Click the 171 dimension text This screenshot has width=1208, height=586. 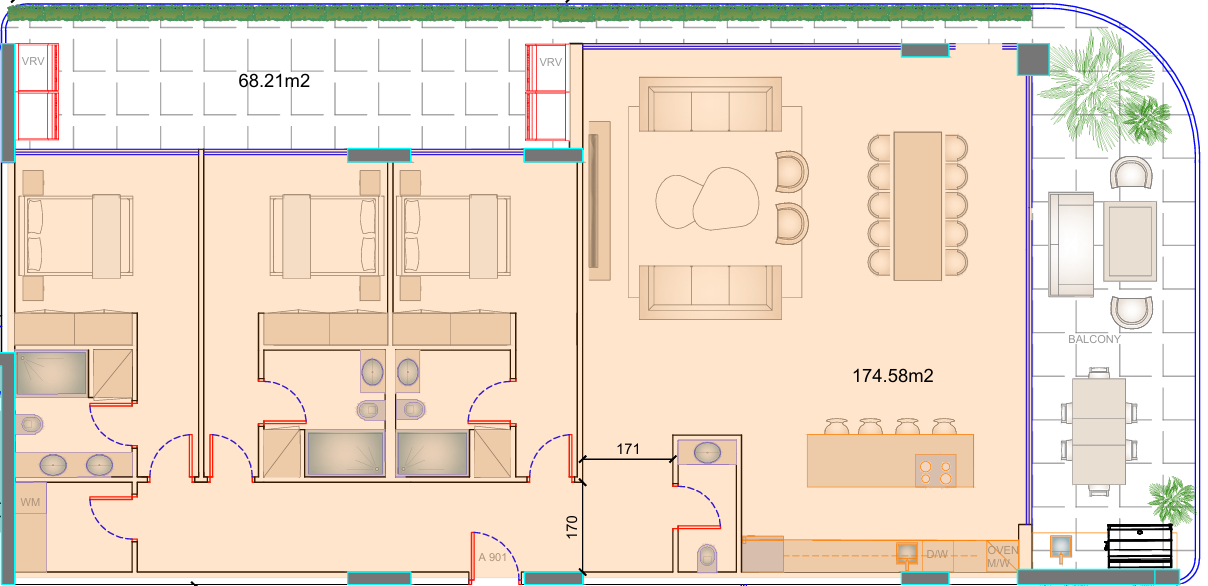tap(627, 449)
